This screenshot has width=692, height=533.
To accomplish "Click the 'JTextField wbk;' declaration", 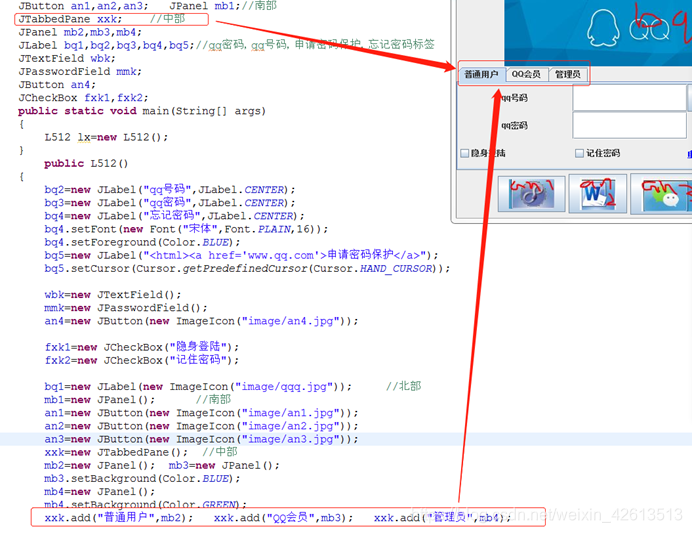I will click(x=67, y=58).
